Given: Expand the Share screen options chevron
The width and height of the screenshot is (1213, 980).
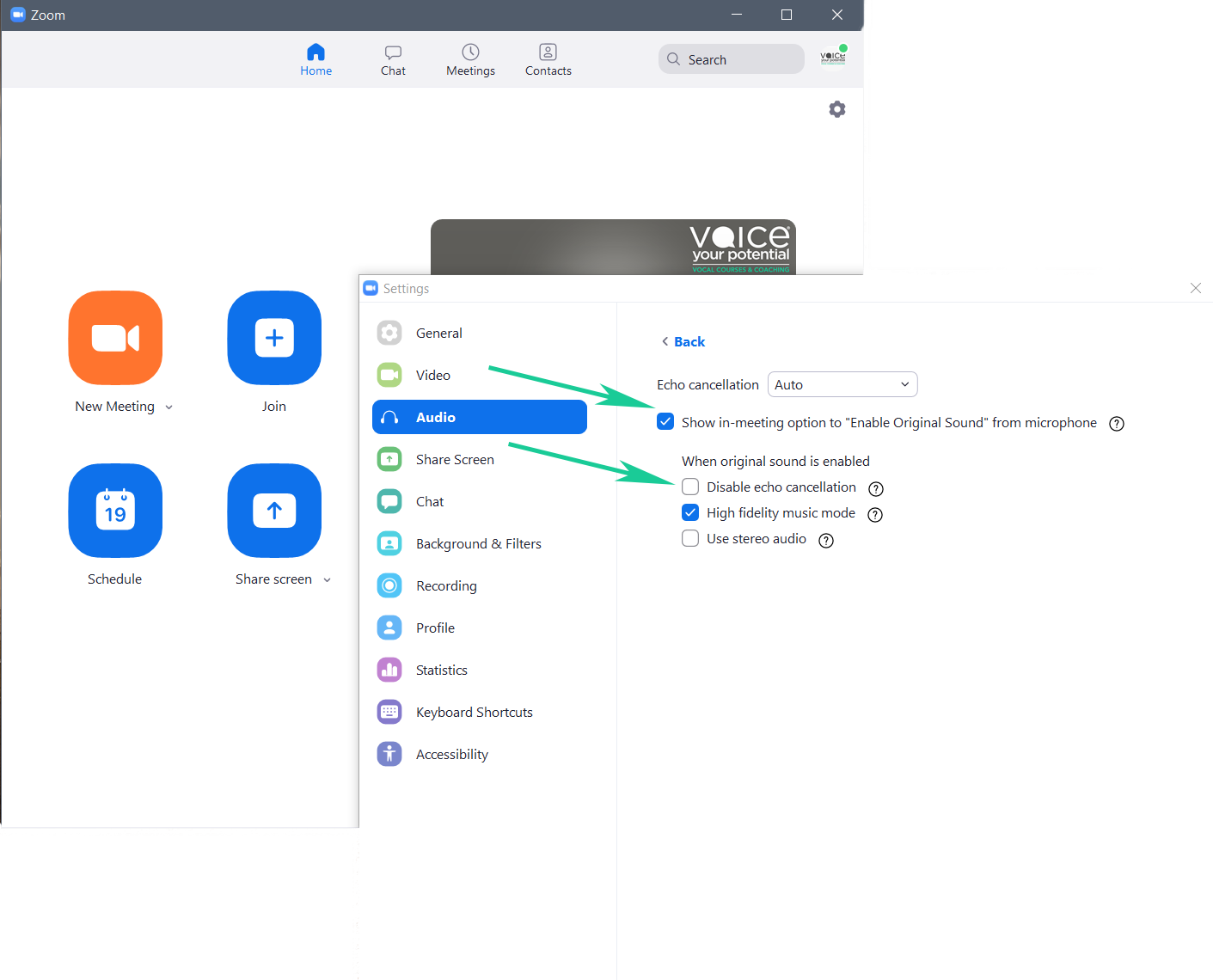Looking at the screenshot, I should tap(328, 580).
